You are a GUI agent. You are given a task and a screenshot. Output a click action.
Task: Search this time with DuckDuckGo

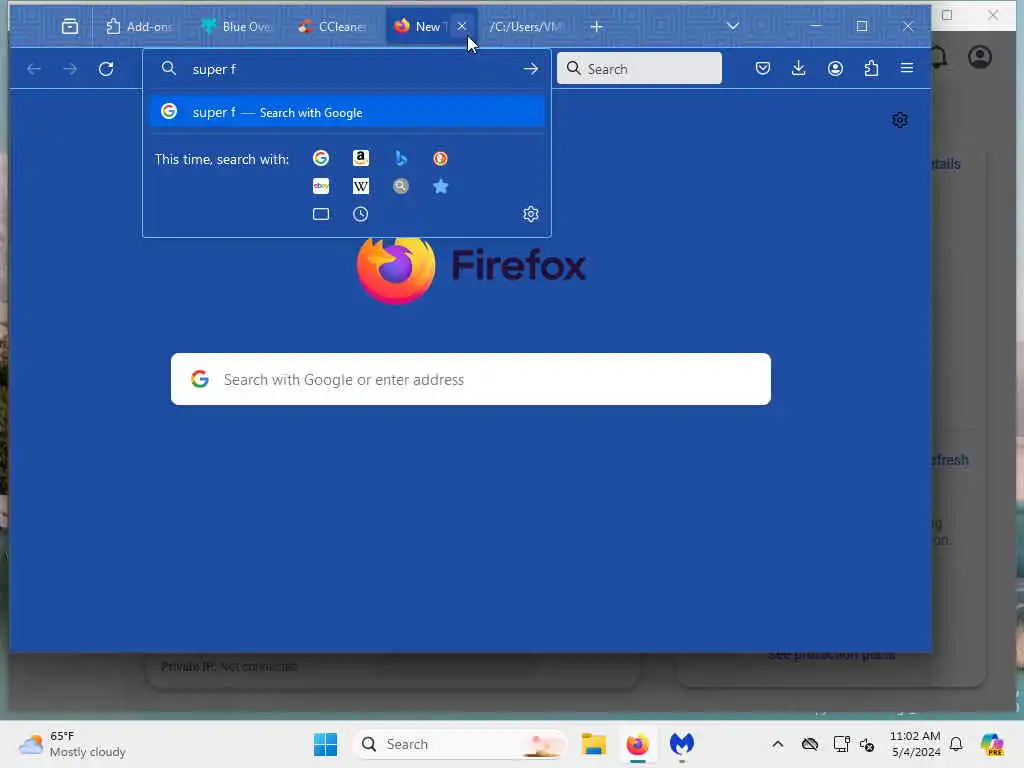(x=441, y=159)
